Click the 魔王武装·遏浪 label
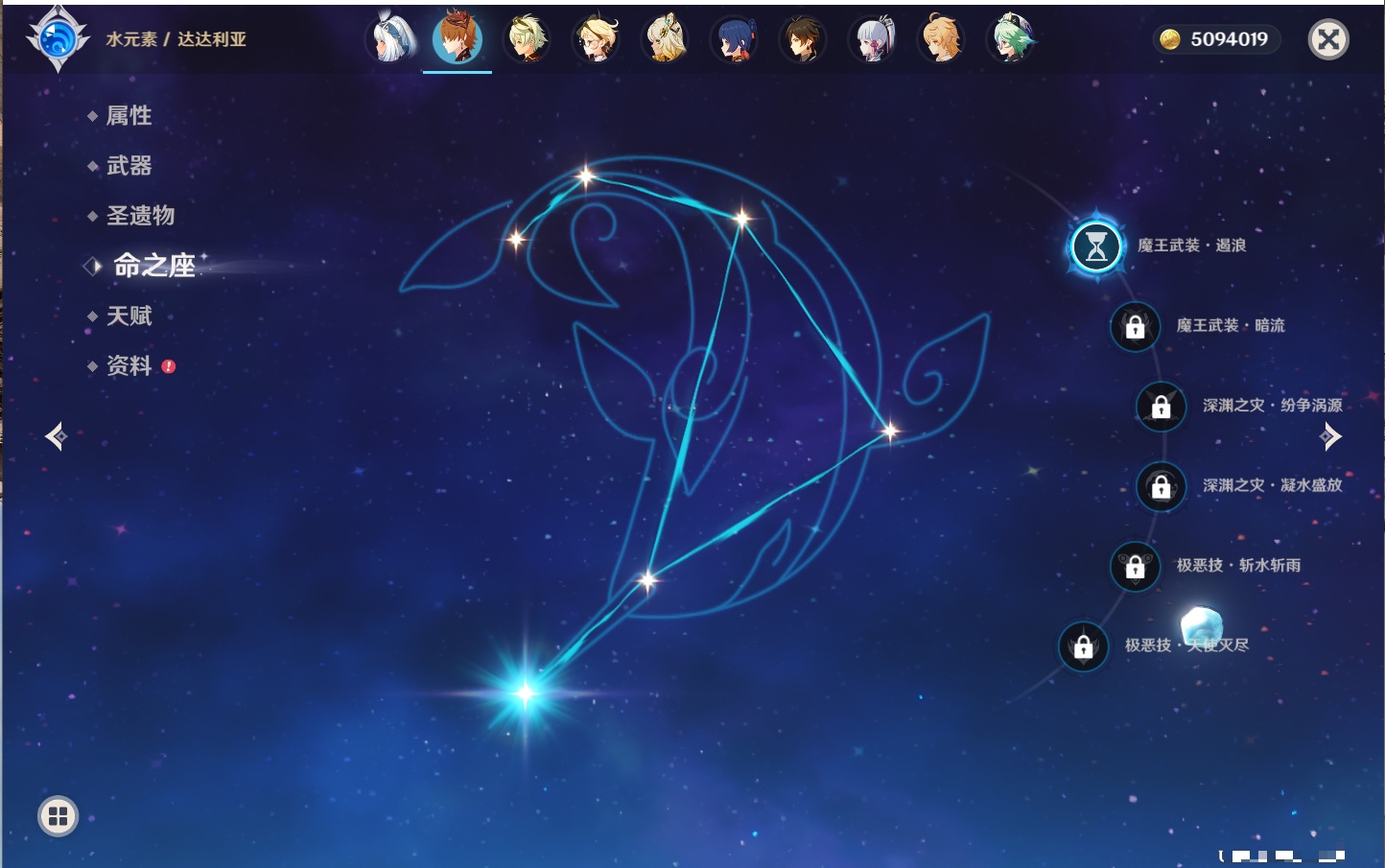The height and width of the screenshot is (868, 1385). point(1191,246)
